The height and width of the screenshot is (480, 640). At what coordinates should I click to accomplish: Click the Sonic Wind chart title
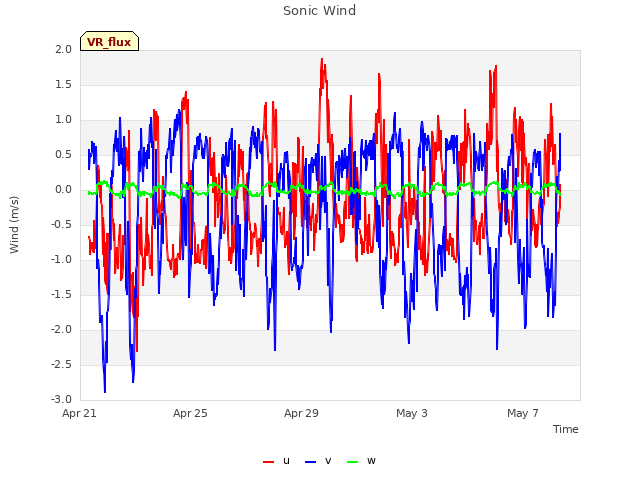[x=320, y=11]
